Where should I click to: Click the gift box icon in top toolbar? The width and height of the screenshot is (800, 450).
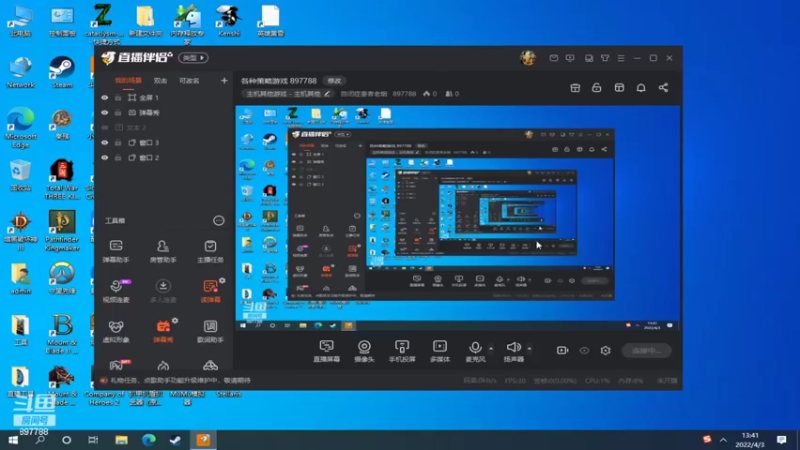point(575,88)
